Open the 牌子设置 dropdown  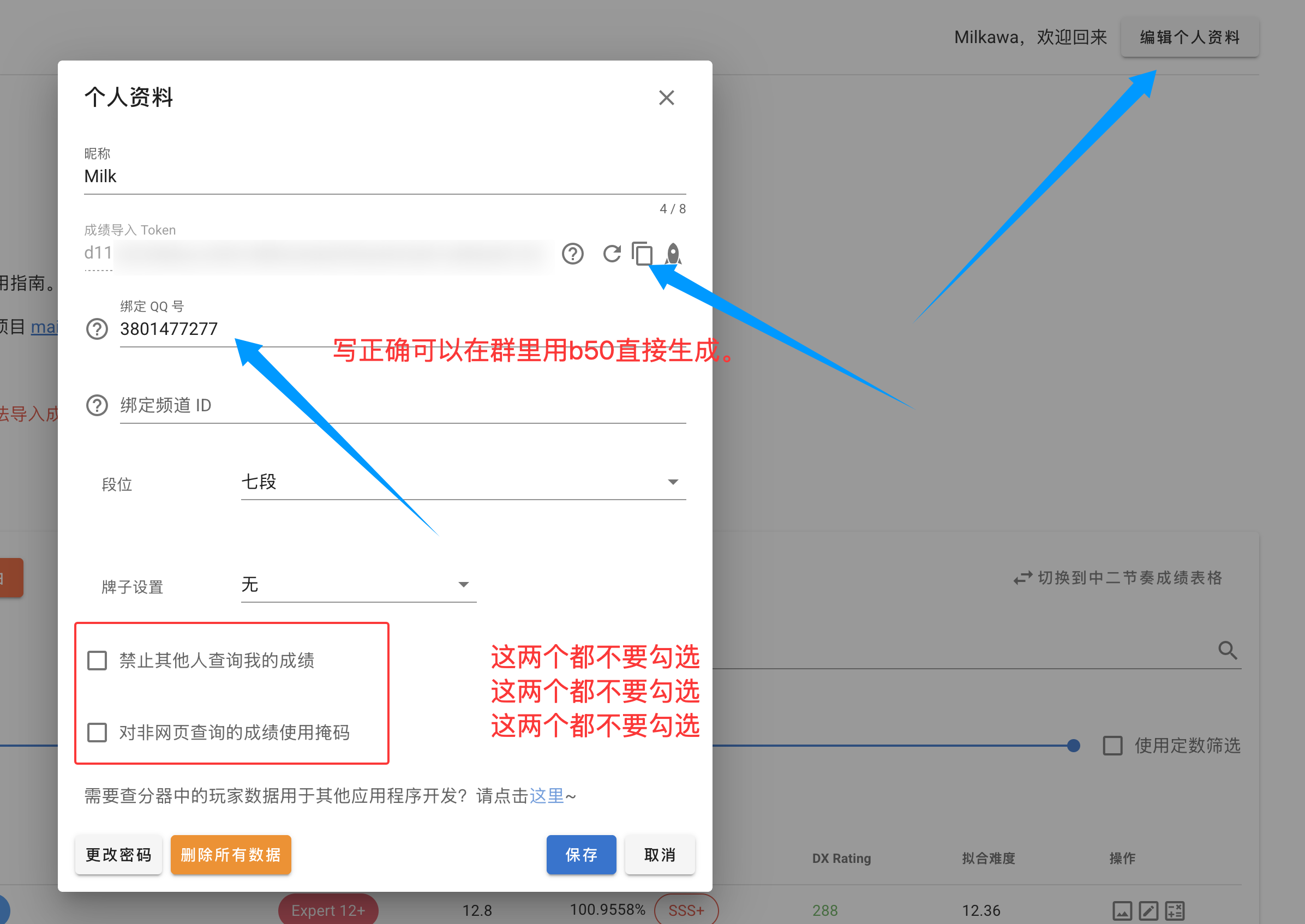(x=358, y=585)
